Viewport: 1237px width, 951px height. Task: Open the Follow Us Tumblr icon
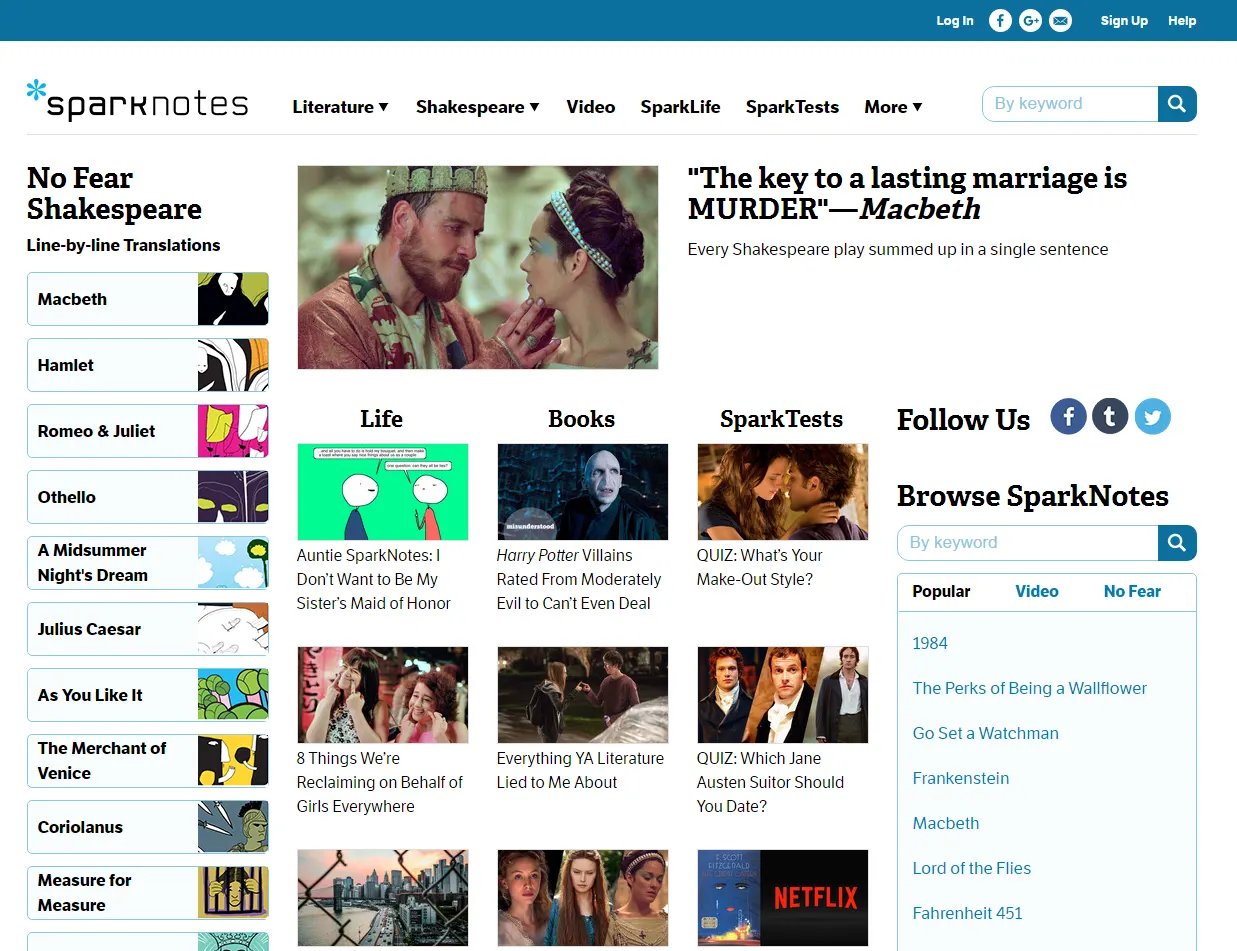coord(1110,416)
